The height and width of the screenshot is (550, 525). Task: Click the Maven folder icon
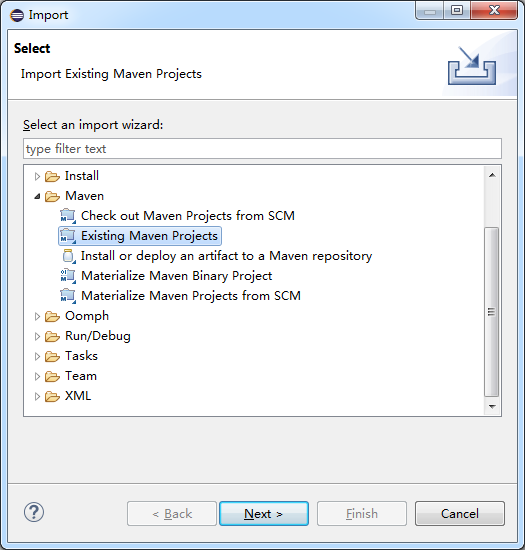pyautogui.click(x=52, y=196)
